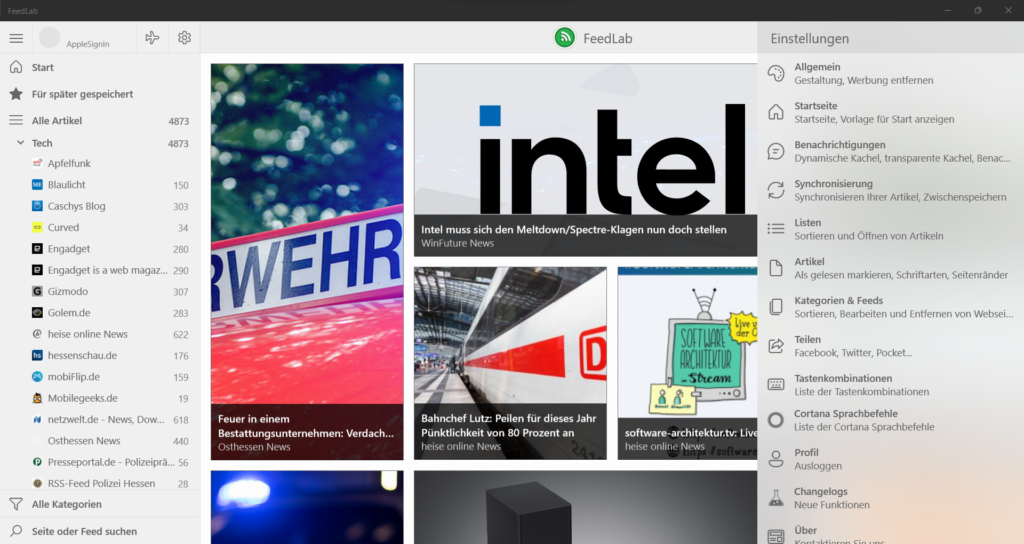Click Caschys Blog count 303
Image resolution: width=1024 pixels, height=544 pixels.
(181, 206)
